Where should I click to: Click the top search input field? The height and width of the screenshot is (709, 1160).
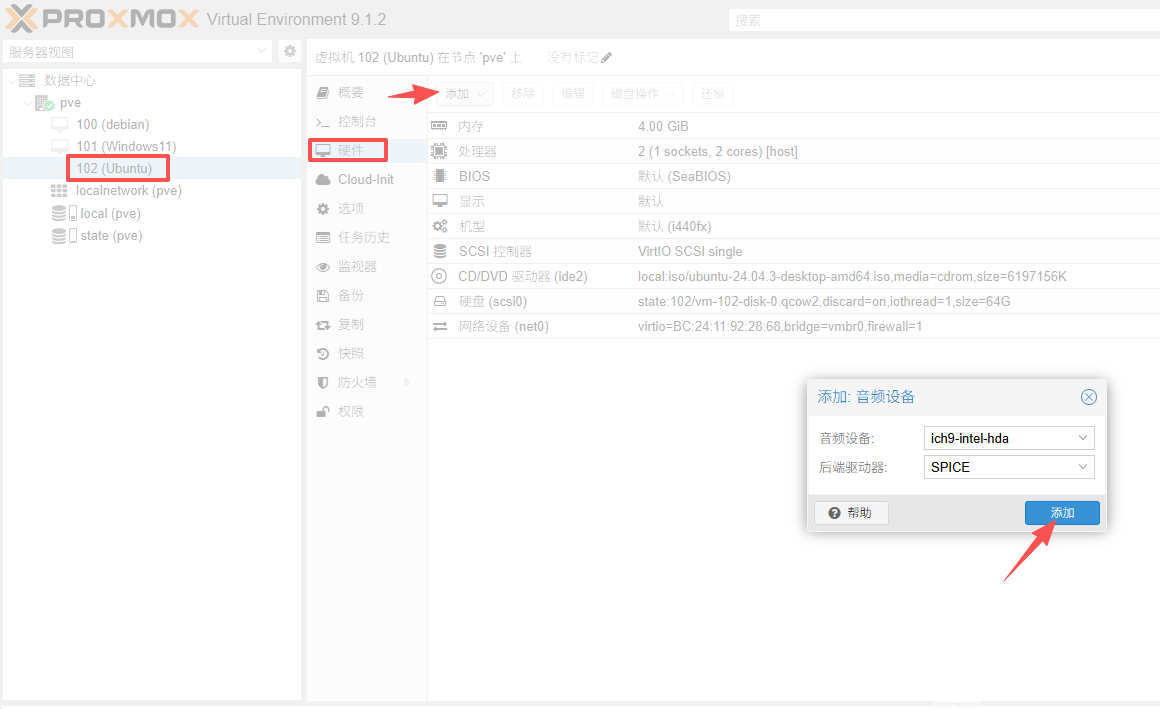coord(940,20)
